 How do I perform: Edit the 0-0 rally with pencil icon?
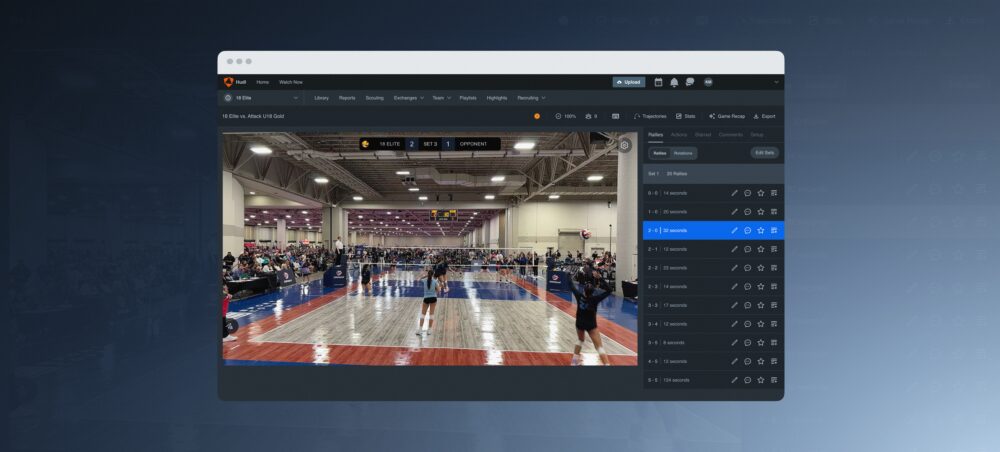734,193
